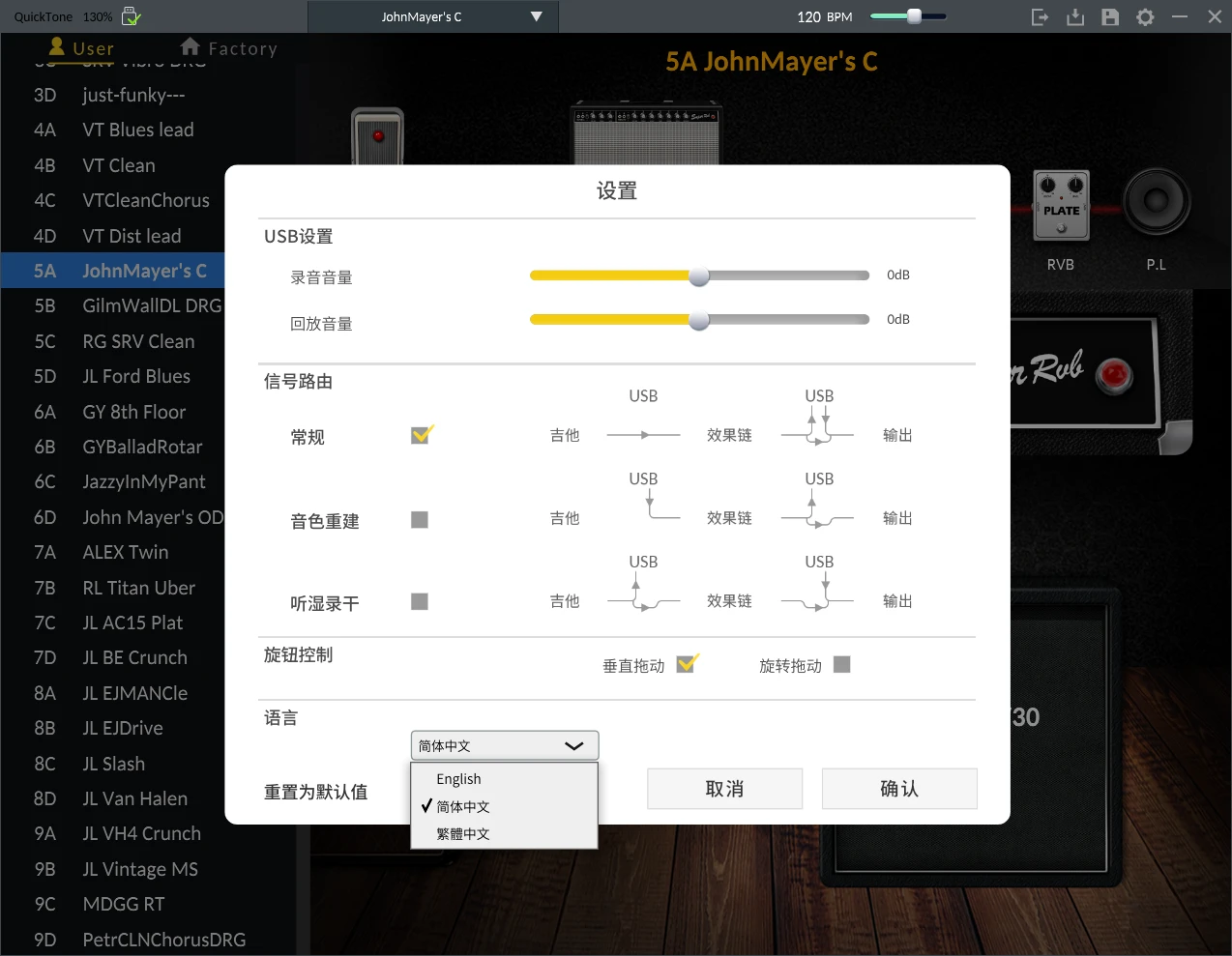This screenshot has height=956, width=1232.
Task: Click the save preset floppy icon
Action: [x=1110, y=16]
